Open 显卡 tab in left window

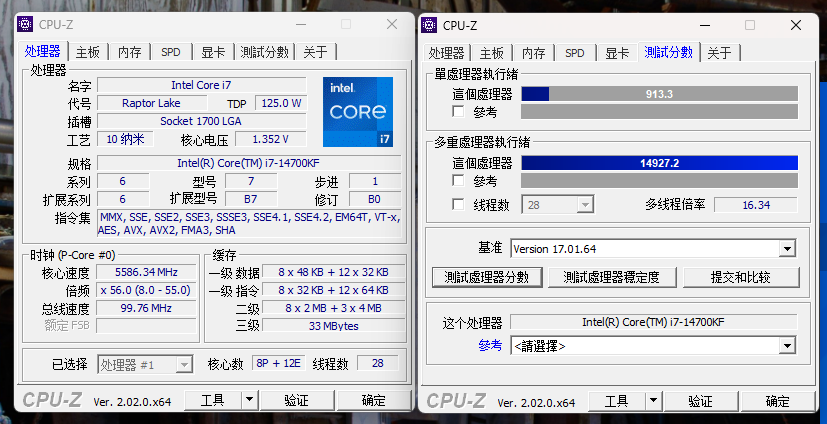point(213,52)
